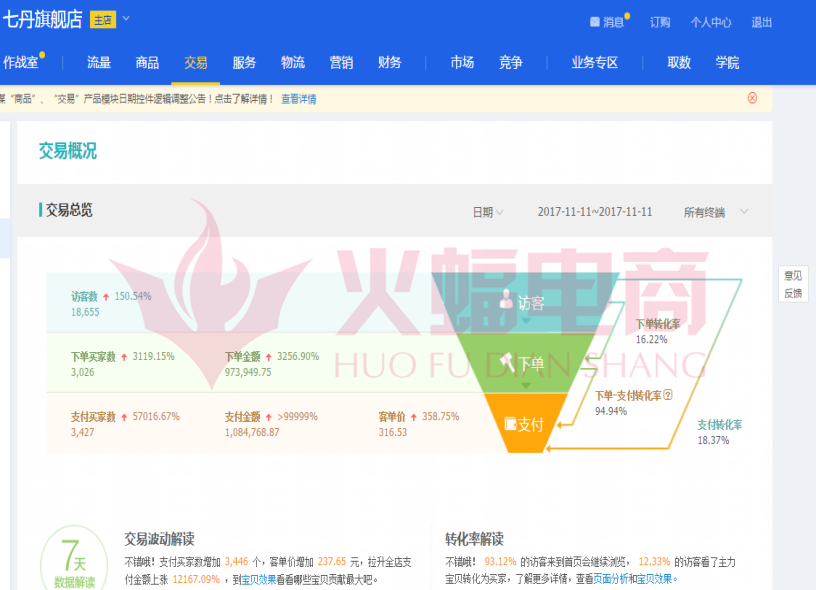Close the yellow announcement banner

(x=752, y=98)
